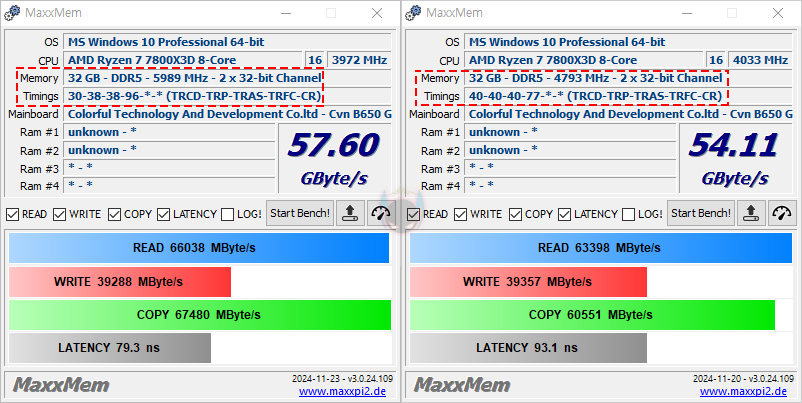Toggle WRITE checkbox in left window
The width and height of the screenshot is (802, 403).
coord(60,214)
